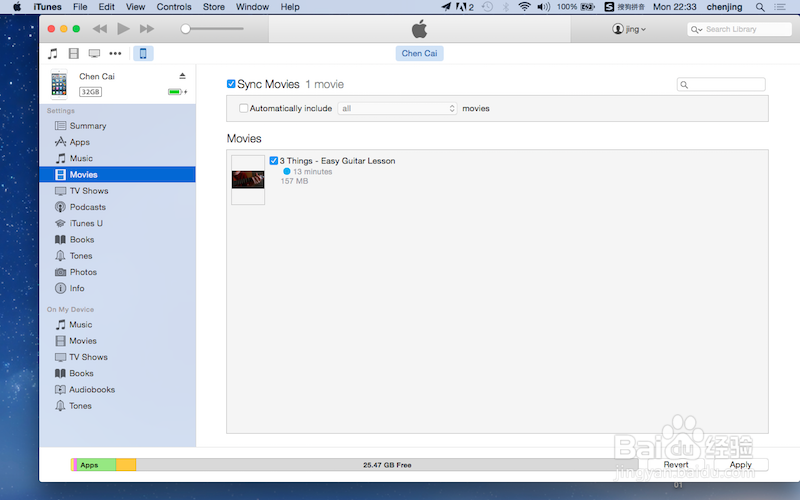Open the Edit menu

[107, 7]
